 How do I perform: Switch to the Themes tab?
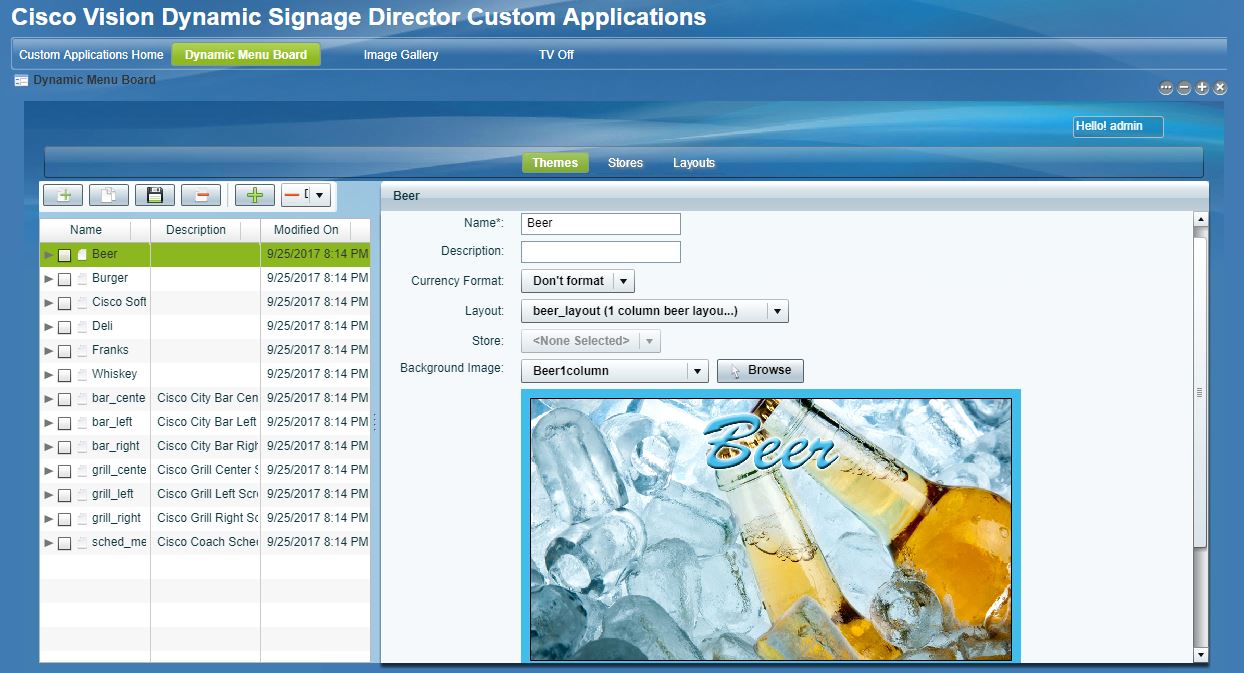[555, 163]
